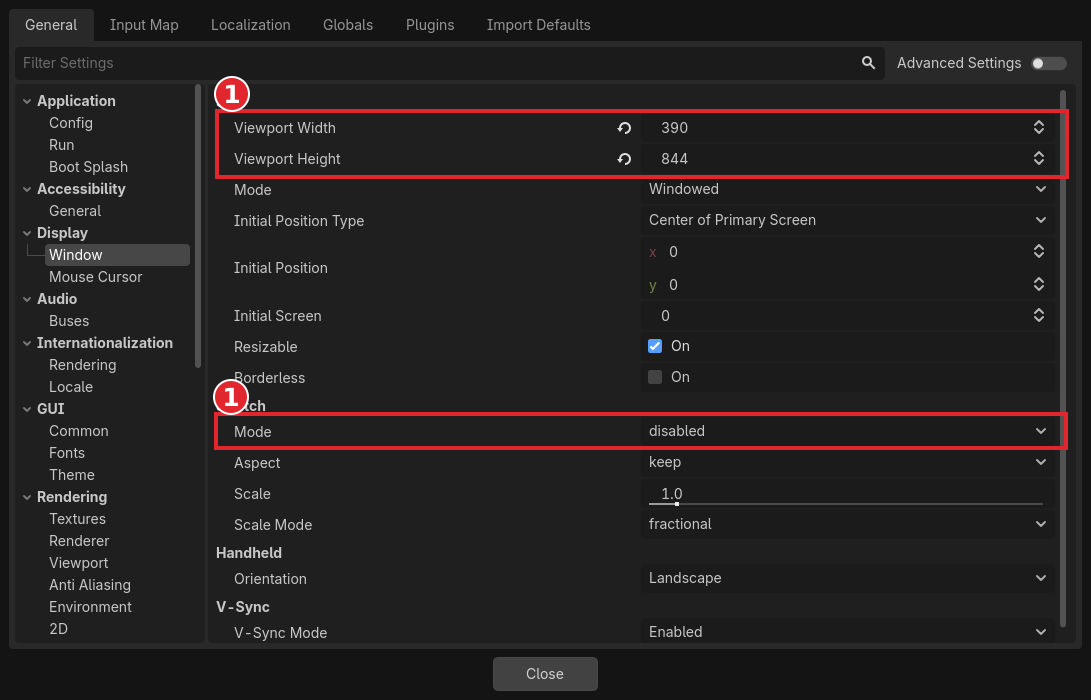The width and height of the screenshot is (1091, 700).
Task: Click Viewport Width stepper arrows
Action: 1039,127
